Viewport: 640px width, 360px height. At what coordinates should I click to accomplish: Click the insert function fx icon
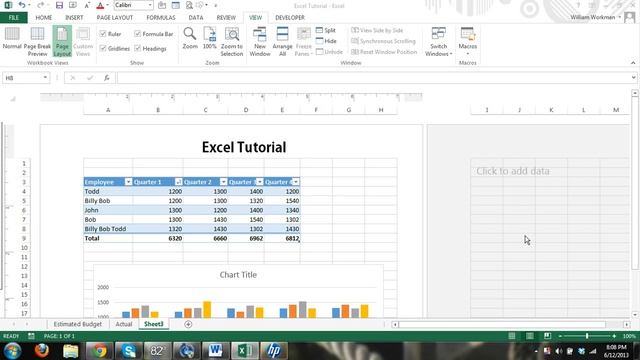107,78
